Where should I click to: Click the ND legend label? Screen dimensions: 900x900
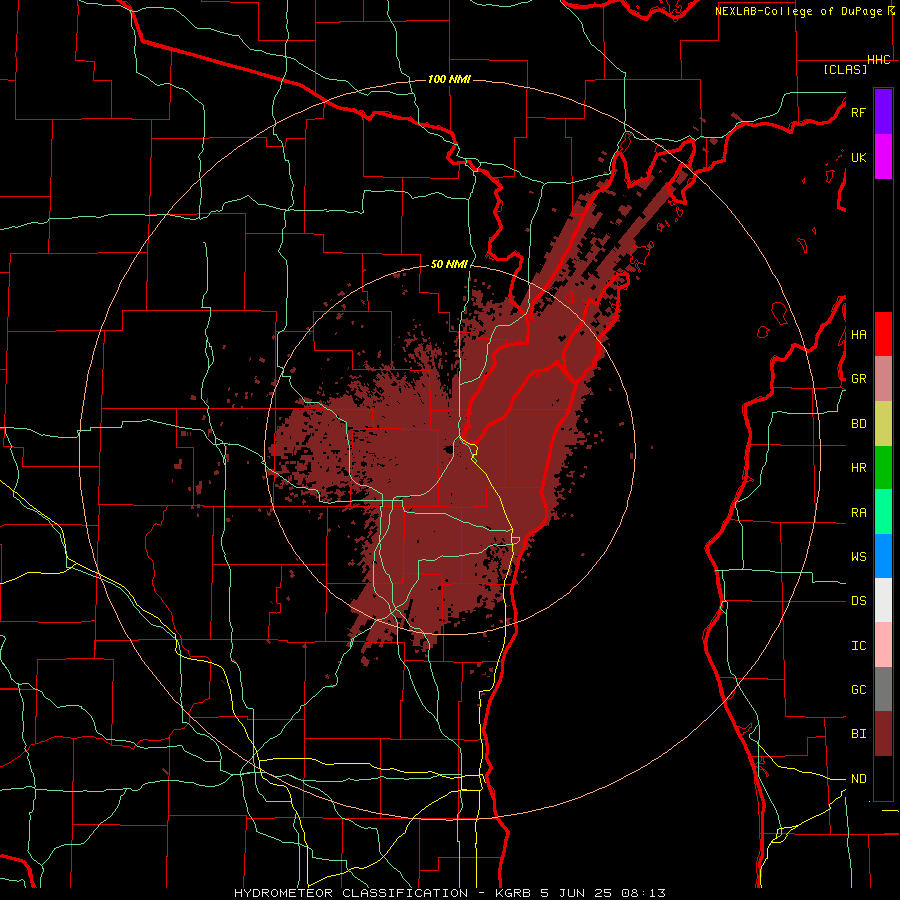[858, 779]
